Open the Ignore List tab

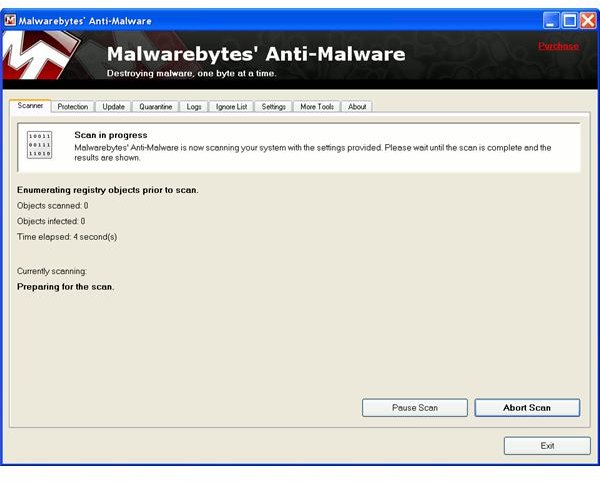(x=231, y=107)
